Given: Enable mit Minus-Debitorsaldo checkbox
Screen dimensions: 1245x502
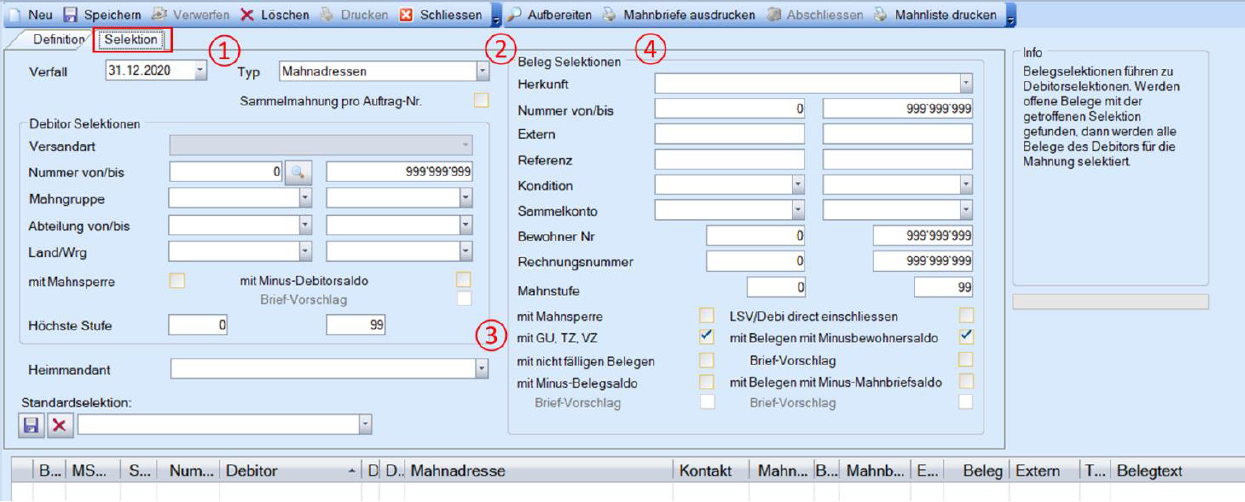Looking at the screenshot, I should (x=463, y=281).
